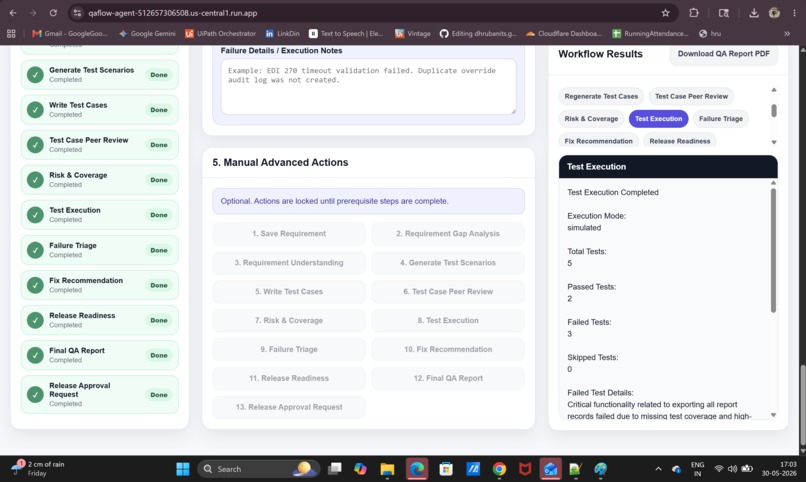The width and height of the screenshot is (806, 482).
Task: Open the Microsoft Edge taskbar icon
Action: [x=417, y=469]
